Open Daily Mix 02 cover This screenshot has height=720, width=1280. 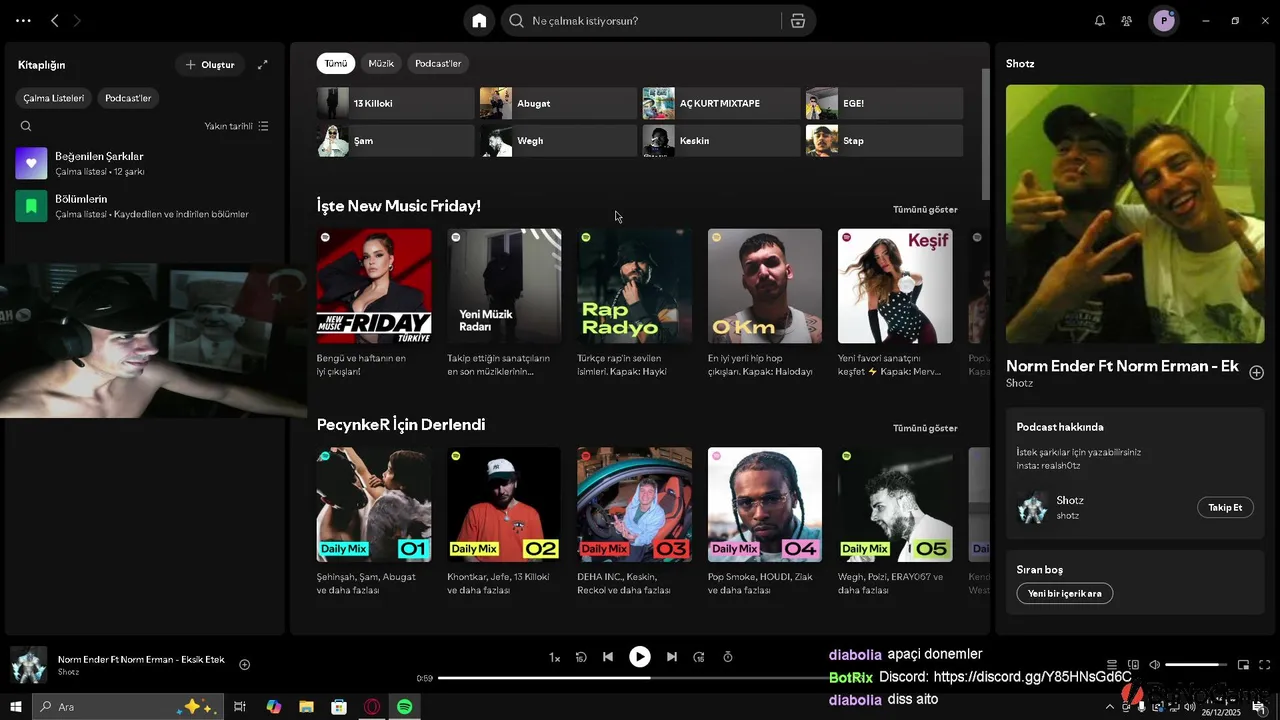pos(504,504)
